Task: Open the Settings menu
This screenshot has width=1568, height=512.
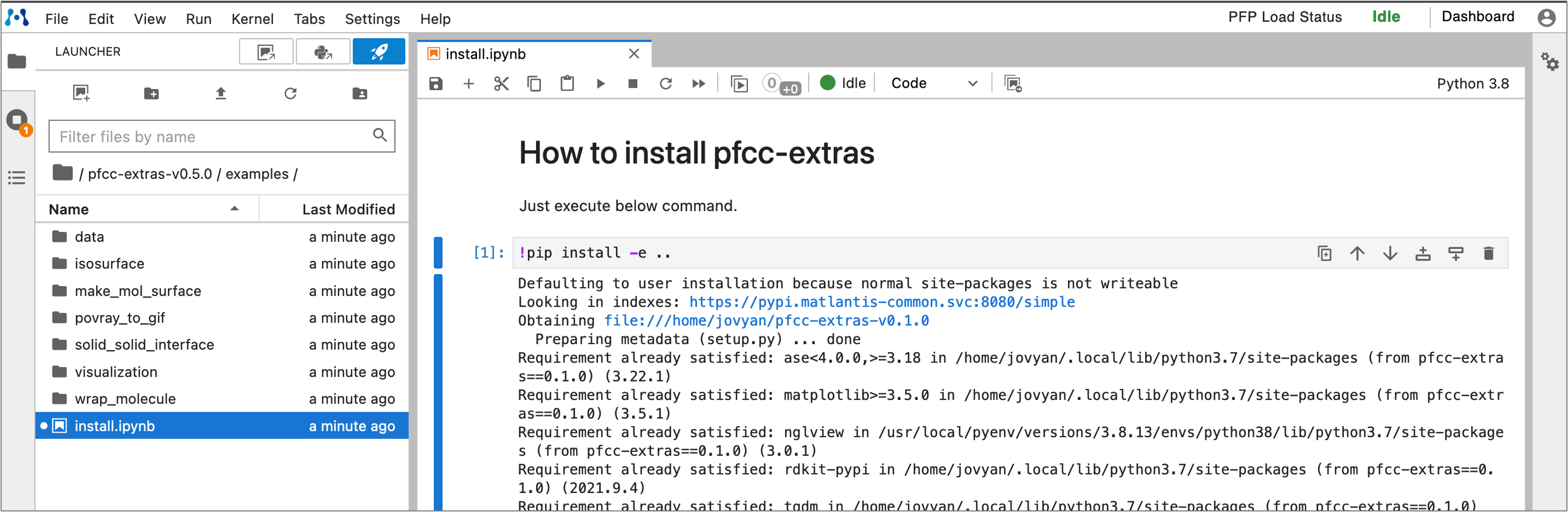Action: pos(372,19)
